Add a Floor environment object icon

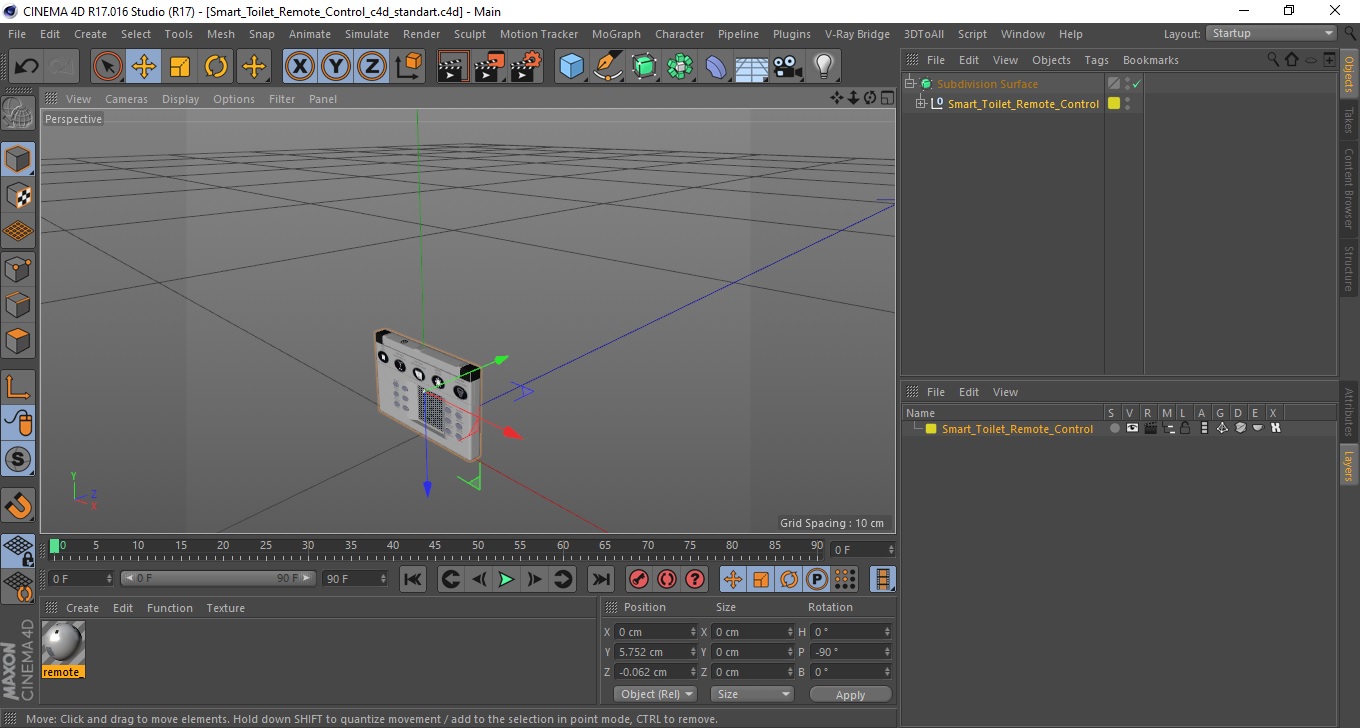pos(752,67)
